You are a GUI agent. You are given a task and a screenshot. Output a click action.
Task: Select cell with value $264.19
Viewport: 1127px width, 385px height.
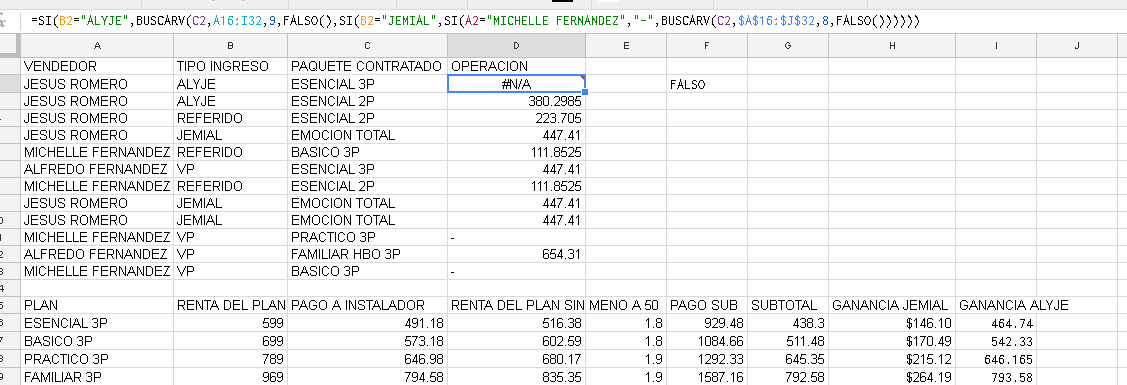click(x=892, y=376)
